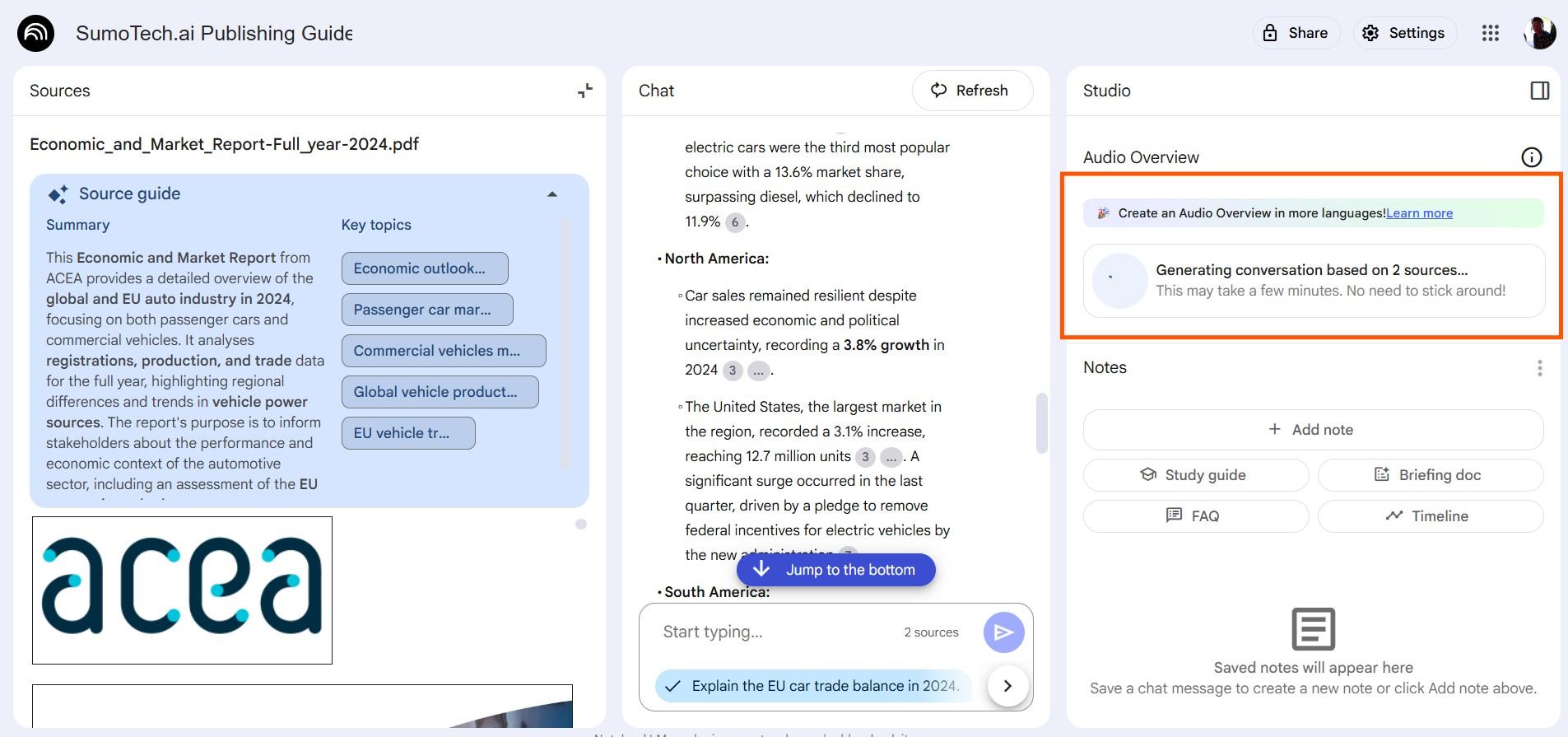1568x737 pixels.
Task: Generate a Timeline note
Action: pos(1431,516)
